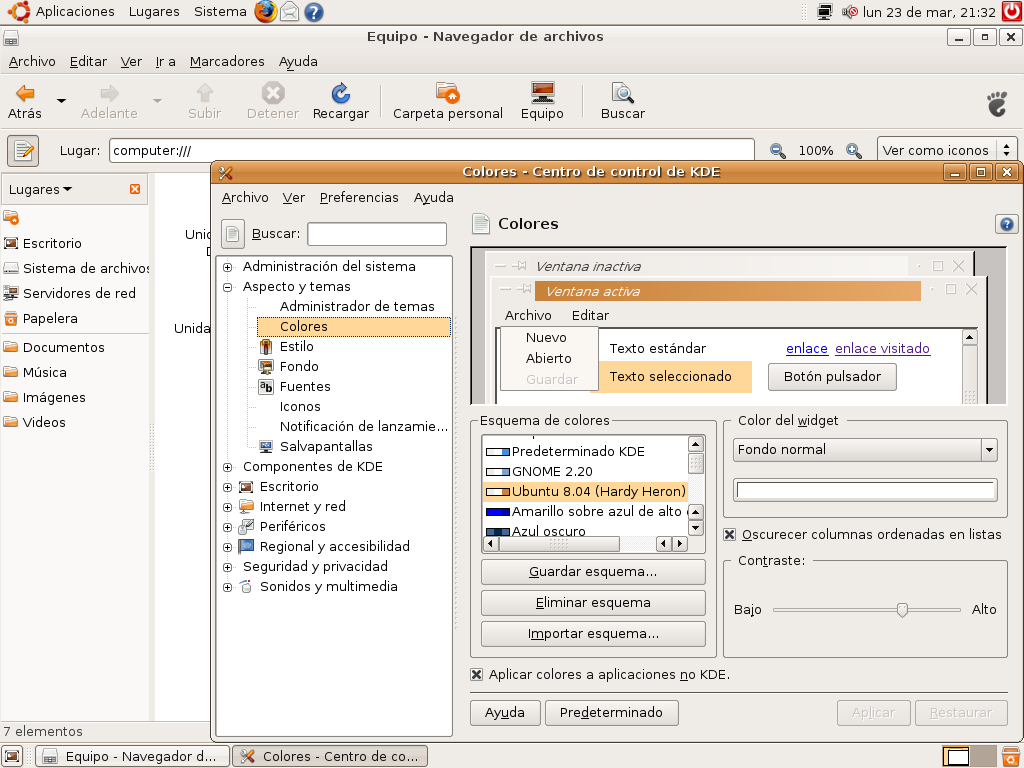1024x768 pixels.
Task: Toggle Oscurecer columnas ordenadas en listas
Action: tap(729, 535)
